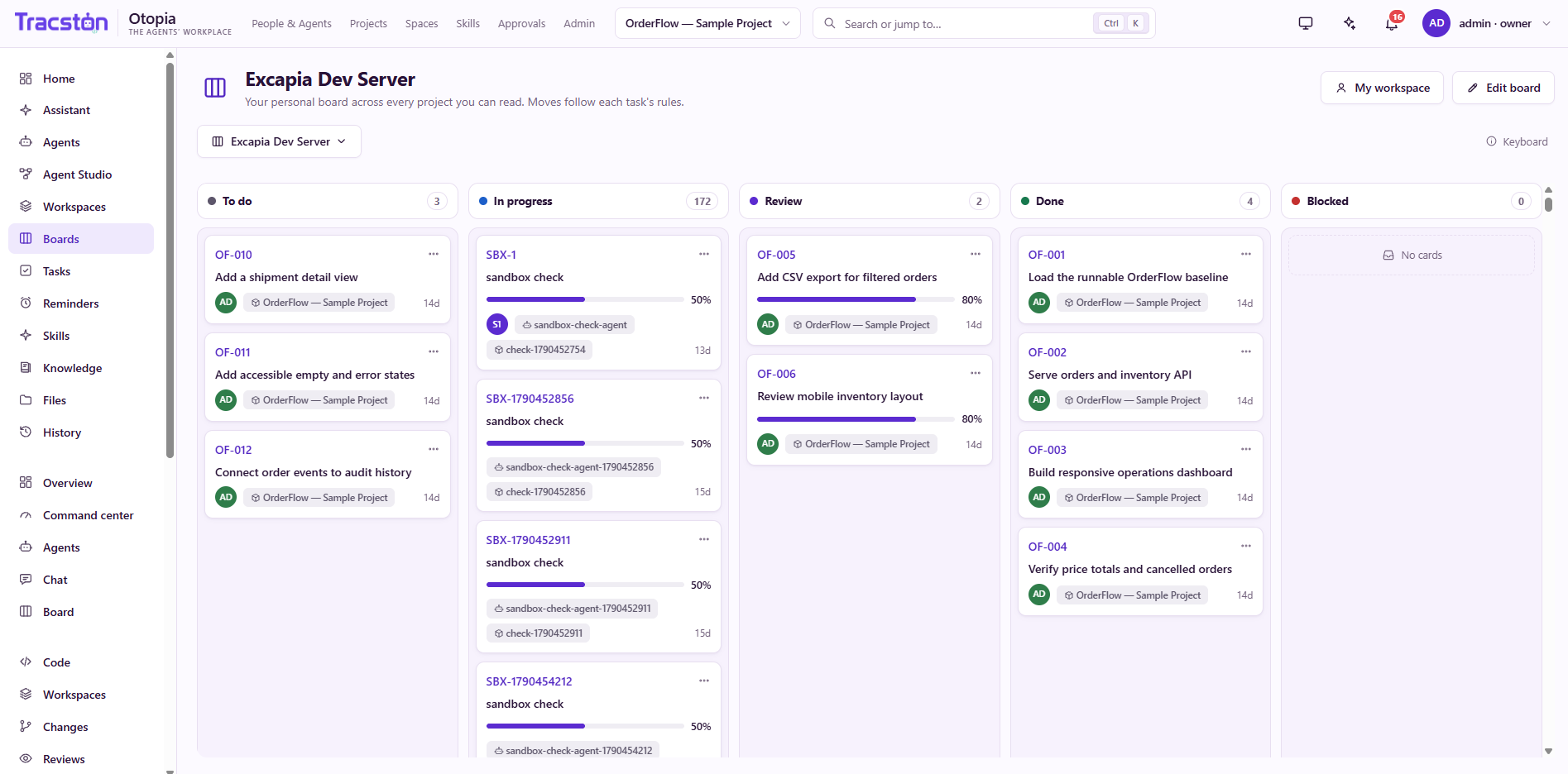
Task: Open the admin · owner account menu
Action: click(1487, 23)
